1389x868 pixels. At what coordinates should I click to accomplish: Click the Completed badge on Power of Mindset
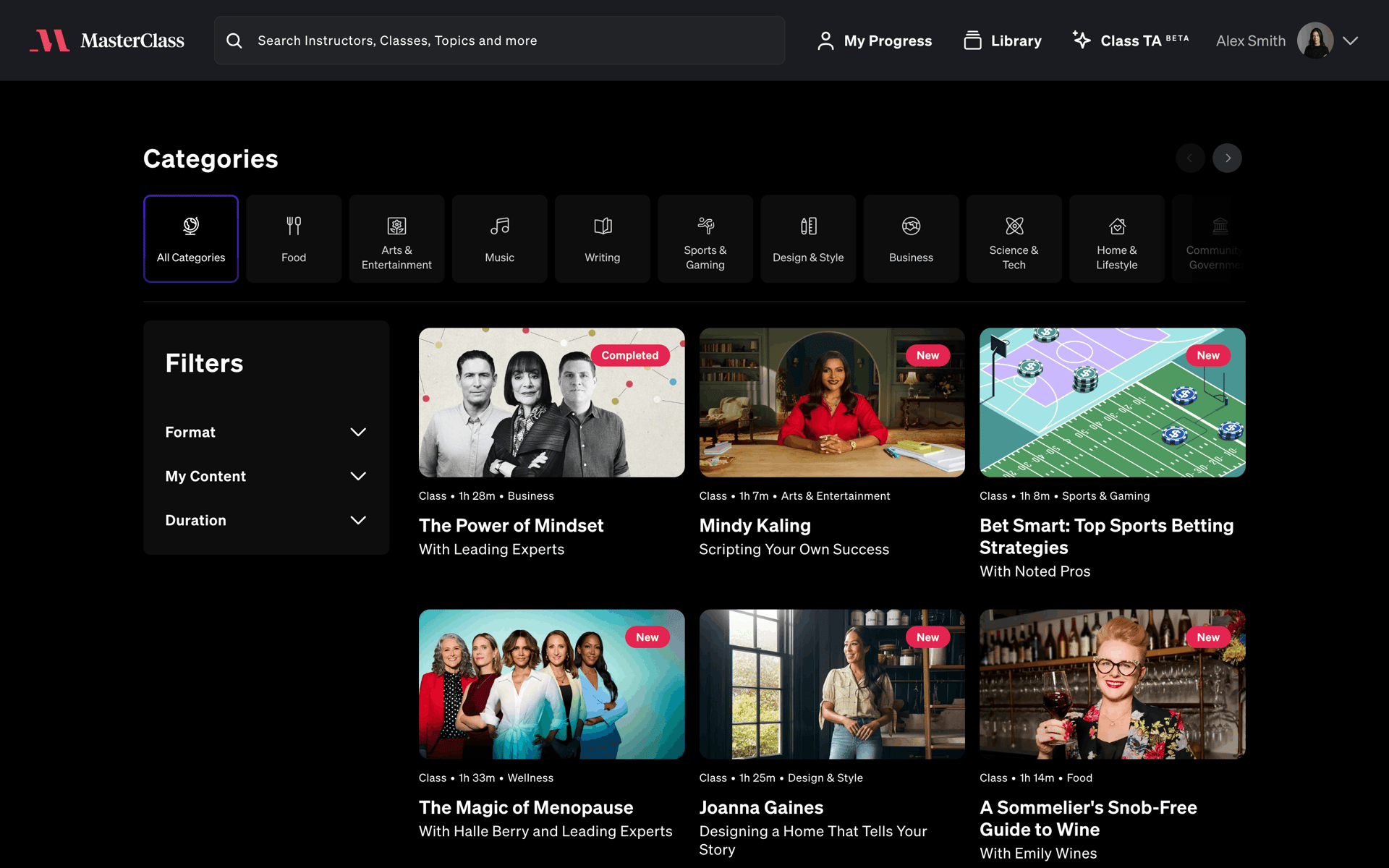[x=629, y=355]
